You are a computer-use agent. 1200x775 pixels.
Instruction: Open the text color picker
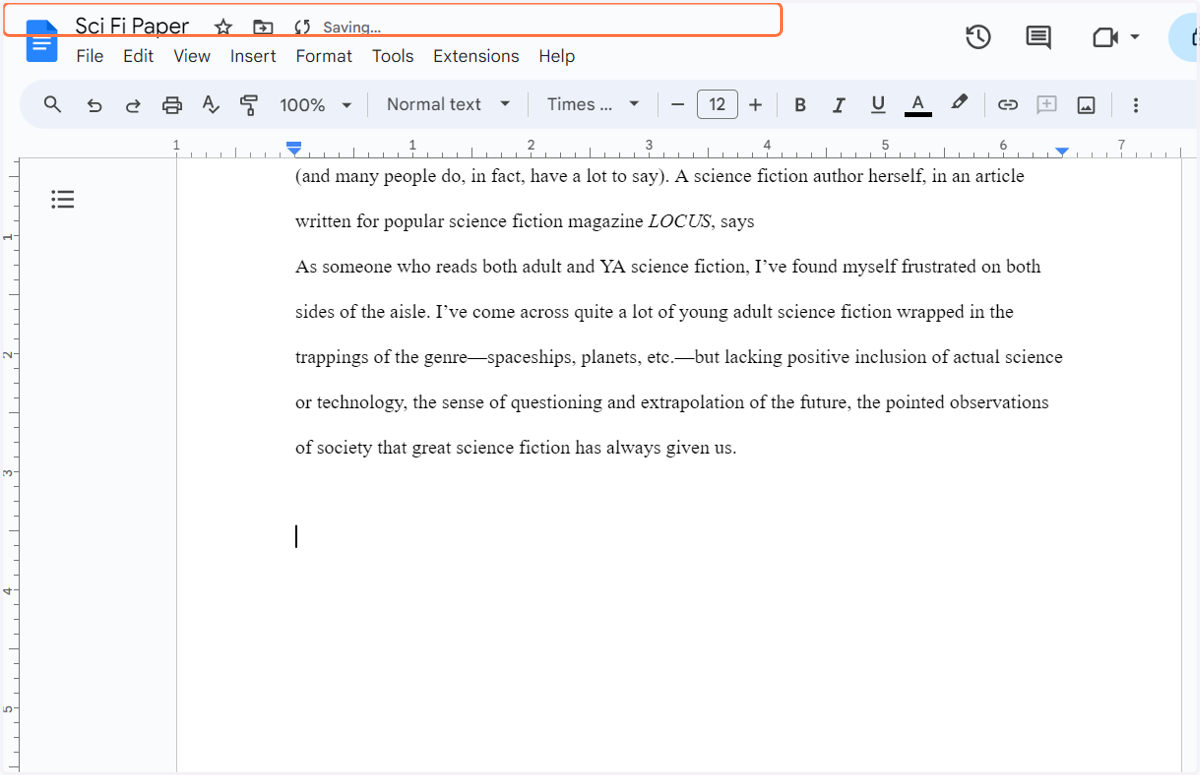click(918, 104)
